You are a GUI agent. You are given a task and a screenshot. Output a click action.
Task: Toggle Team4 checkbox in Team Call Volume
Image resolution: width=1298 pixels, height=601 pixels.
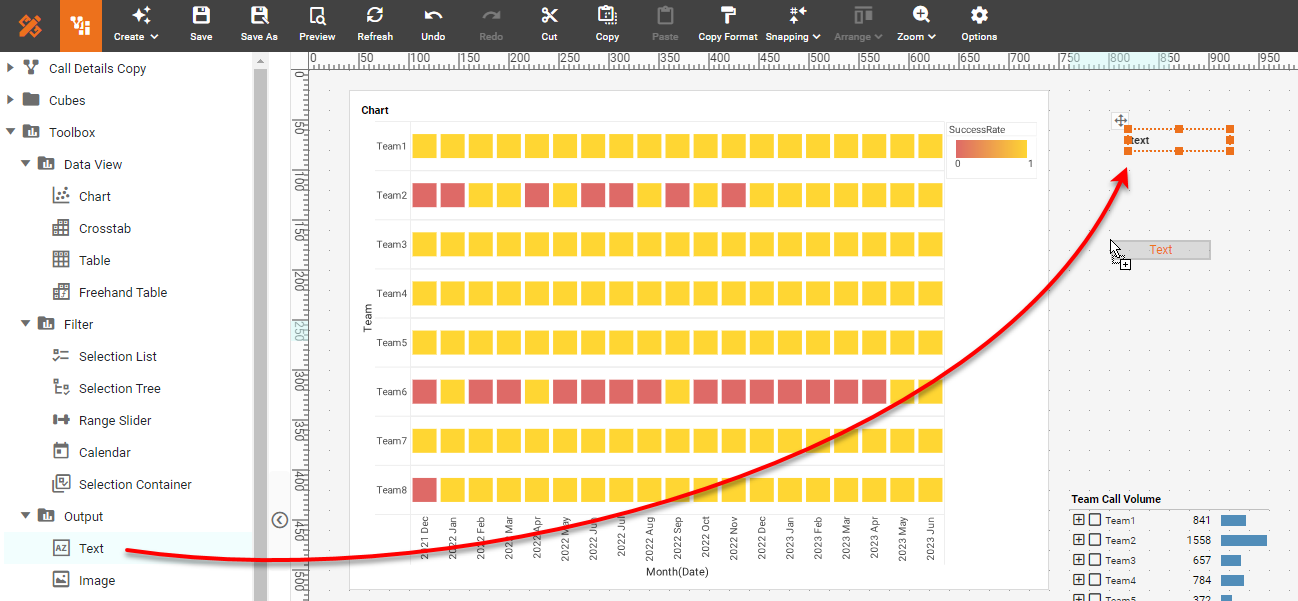pyautogui.click(x=1095, y=580)
